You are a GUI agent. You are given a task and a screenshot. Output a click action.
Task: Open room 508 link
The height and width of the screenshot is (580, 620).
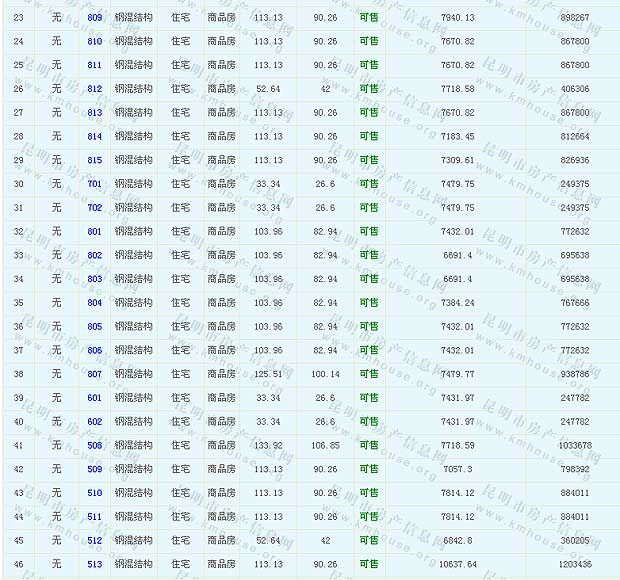tap(95, 445)
